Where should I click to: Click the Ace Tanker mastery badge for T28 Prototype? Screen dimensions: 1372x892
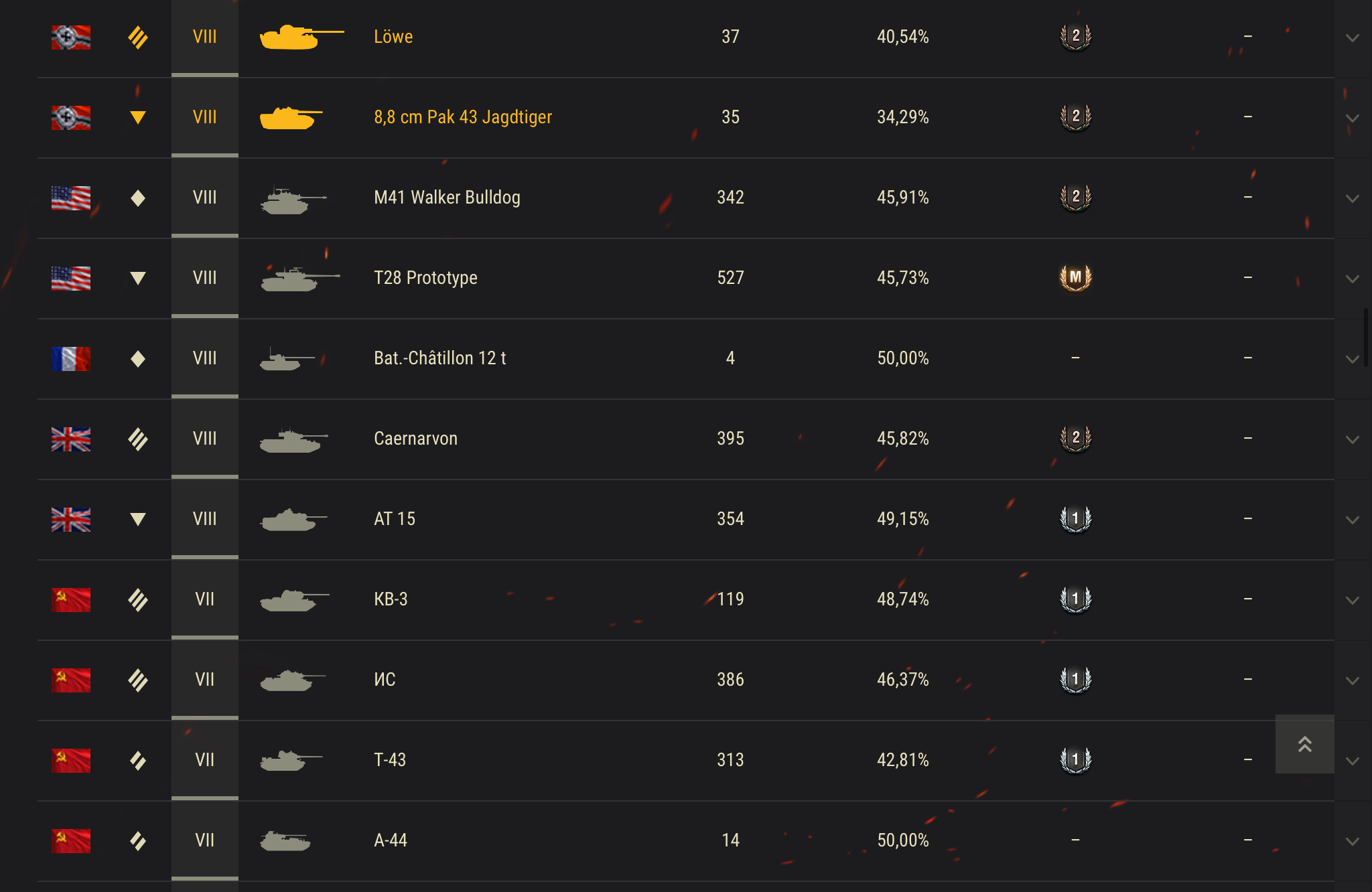pyautogui.click(x=1075, y=277)
